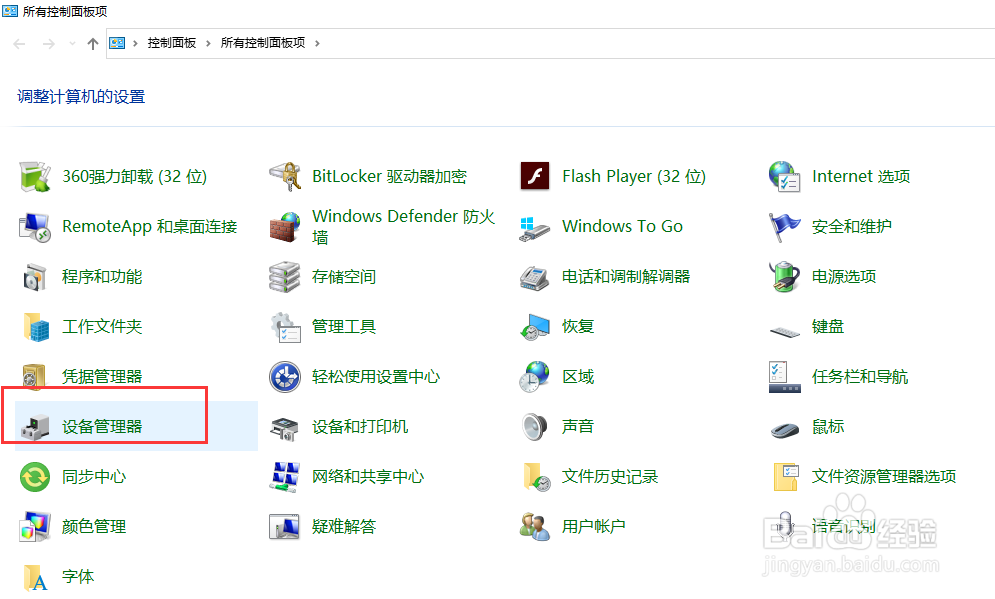Viewport: 995px width, 599px height.
Task: Click the 键盘 keyboard icon
Action: coord(784,331)
